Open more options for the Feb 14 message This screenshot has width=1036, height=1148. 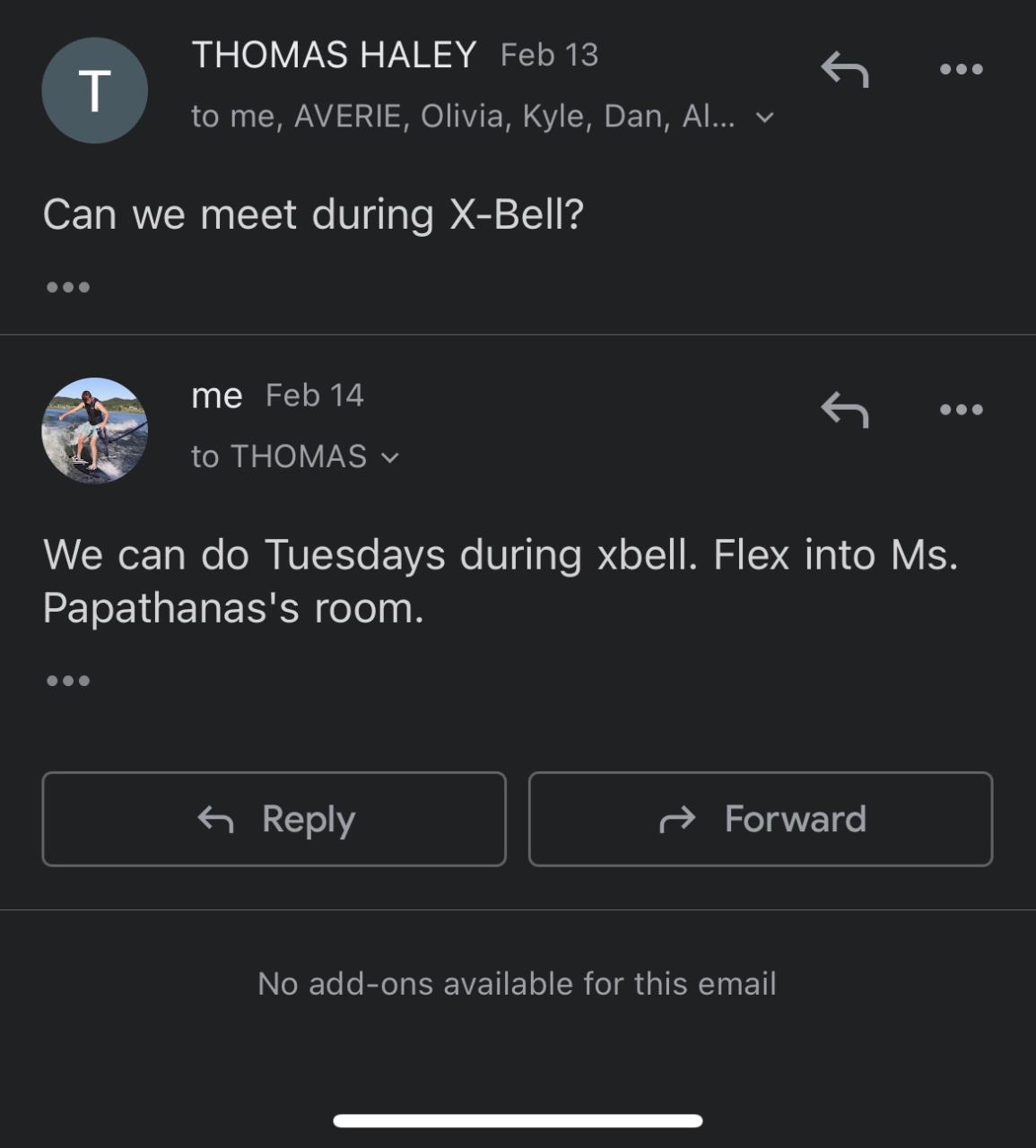(x=961, y=410)
